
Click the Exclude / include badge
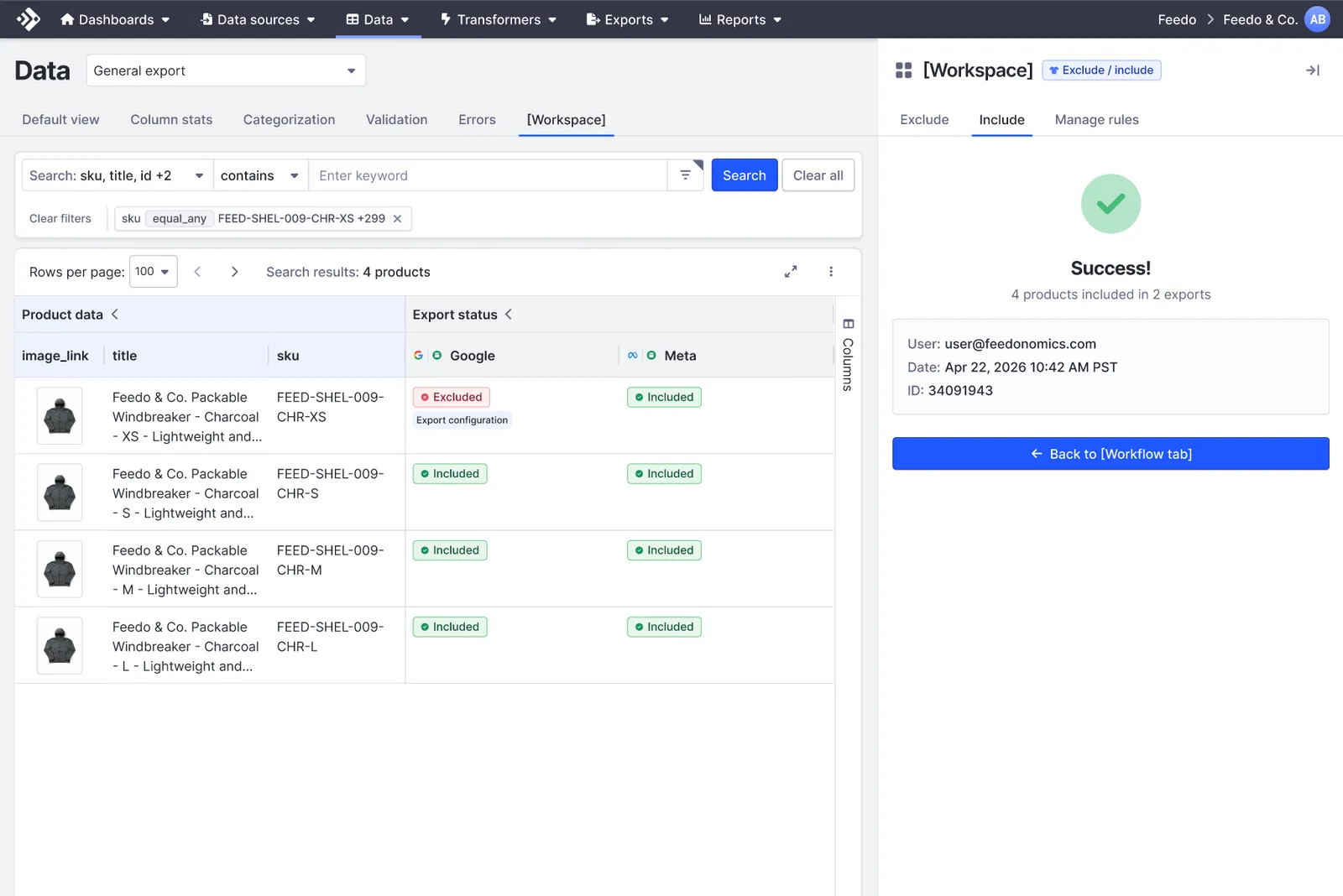pos(1101,70)
